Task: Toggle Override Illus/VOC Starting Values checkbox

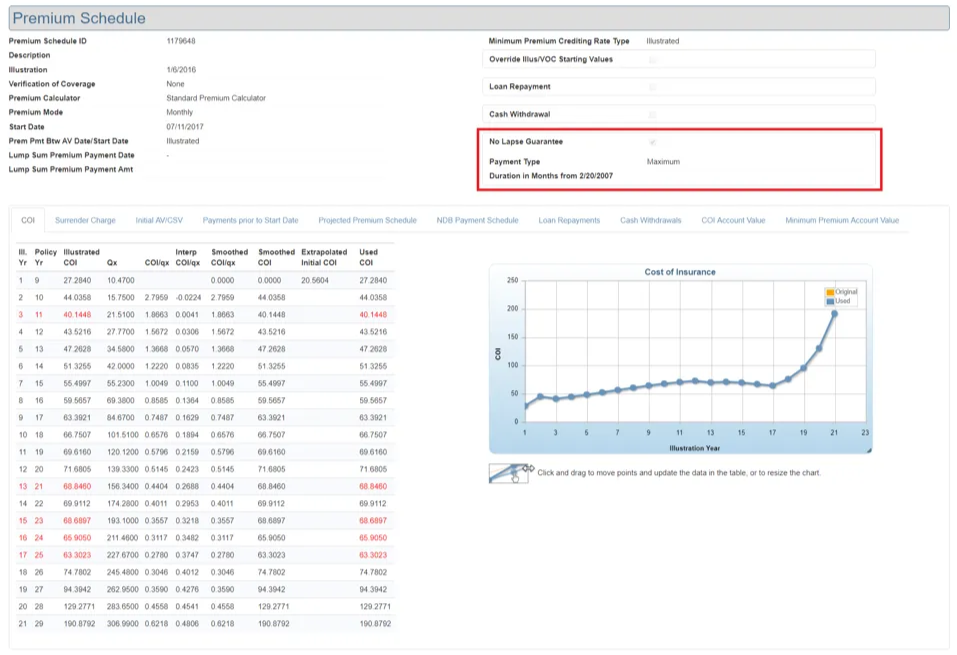Action: click(653, 60)
